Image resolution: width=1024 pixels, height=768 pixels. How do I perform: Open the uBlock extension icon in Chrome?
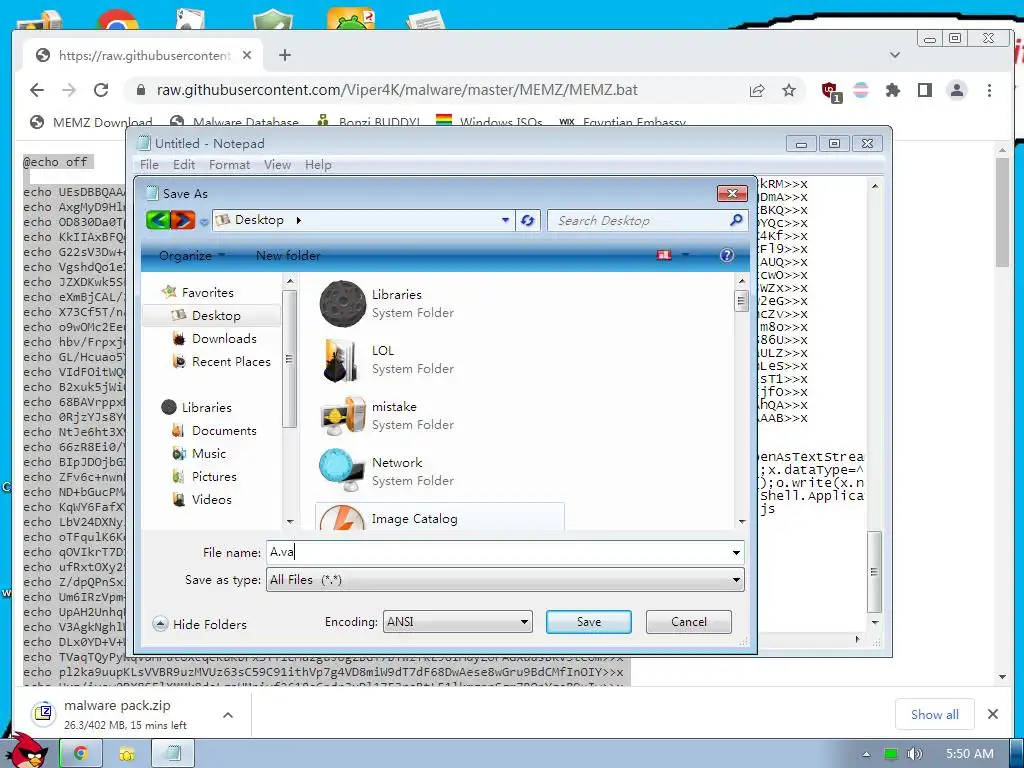830,91
